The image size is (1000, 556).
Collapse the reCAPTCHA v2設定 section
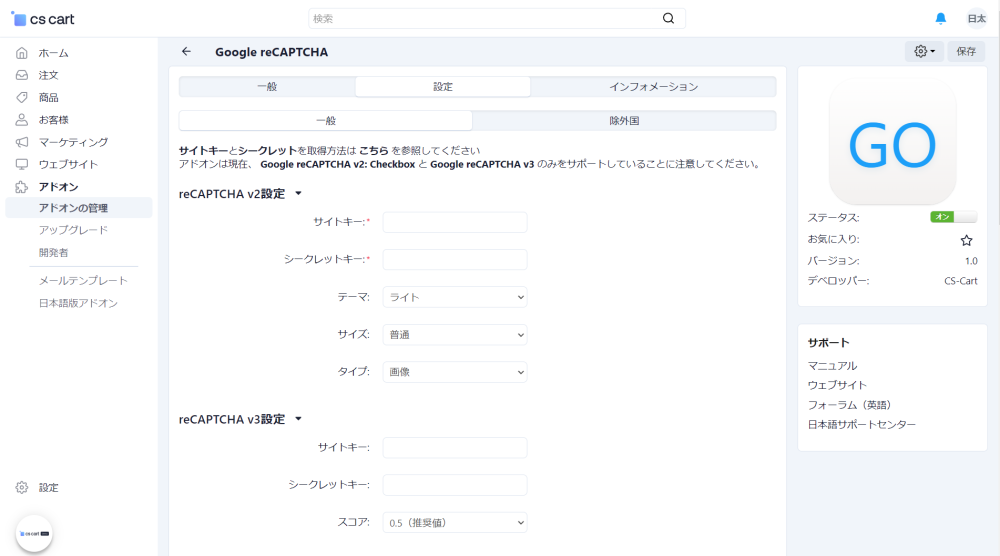coord(240,193)
